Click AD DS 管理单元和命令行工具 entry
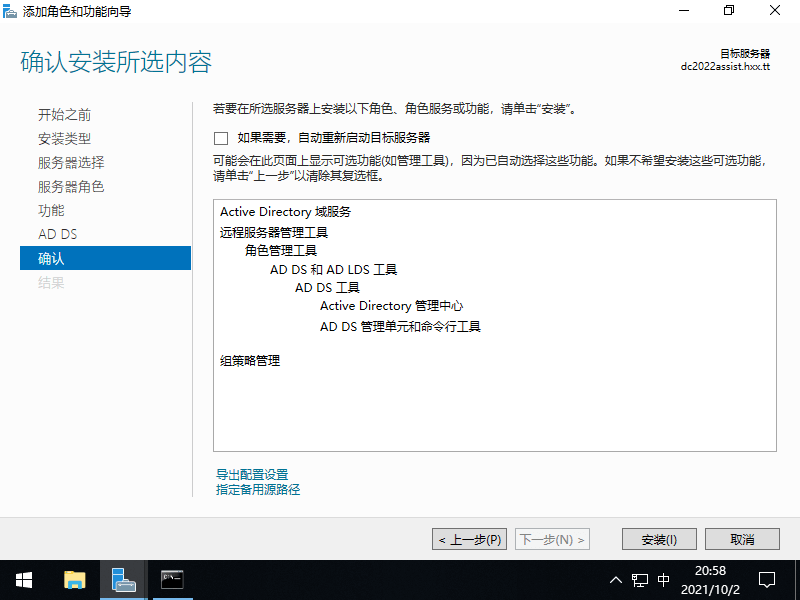The image size is (800, 600). [401, 327]
